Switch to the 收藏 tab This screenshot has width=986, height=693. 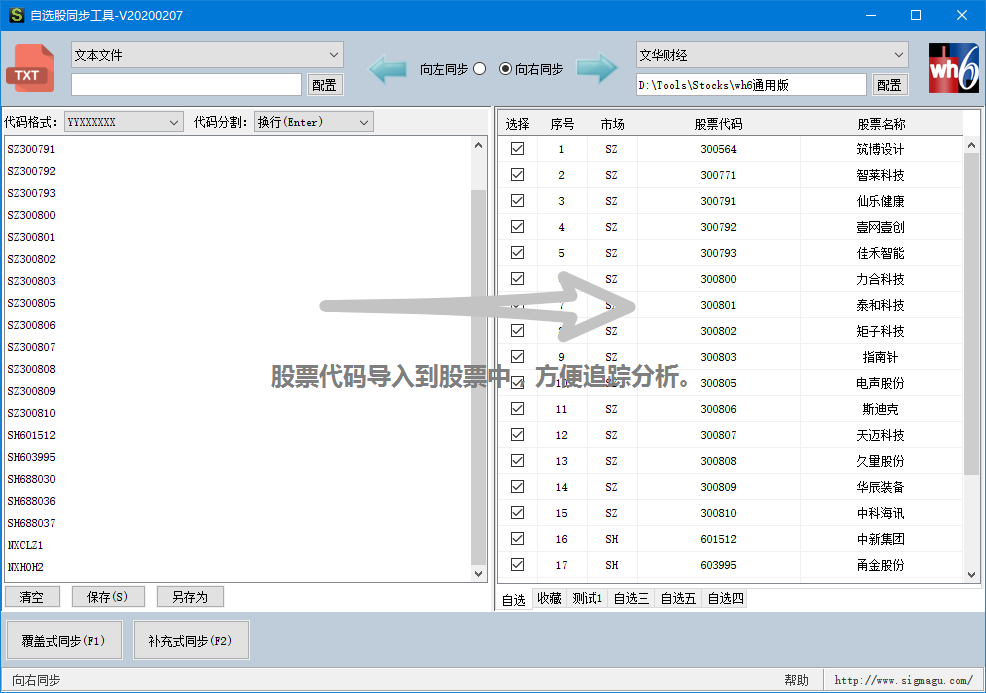click(x=549, y=599)
